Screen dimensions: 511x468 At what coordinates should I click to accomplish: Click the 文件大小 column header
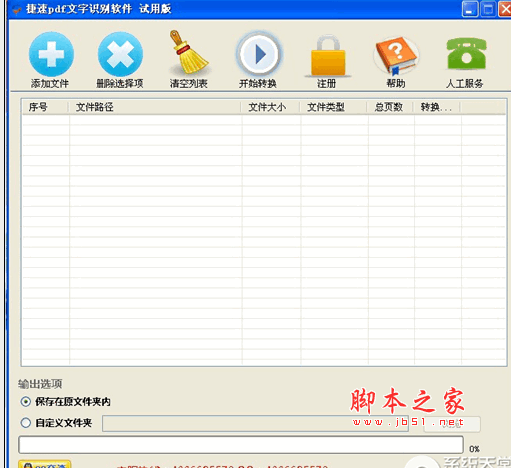(270, 107)
